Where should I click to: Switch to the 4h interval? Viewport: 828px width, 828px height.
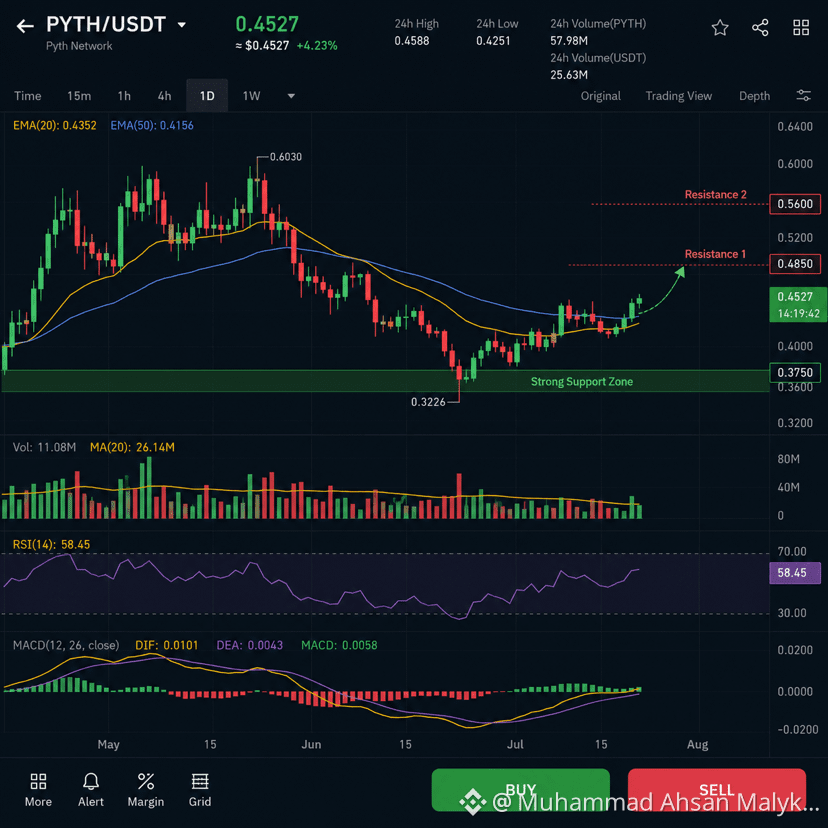[x=164, y=96]
